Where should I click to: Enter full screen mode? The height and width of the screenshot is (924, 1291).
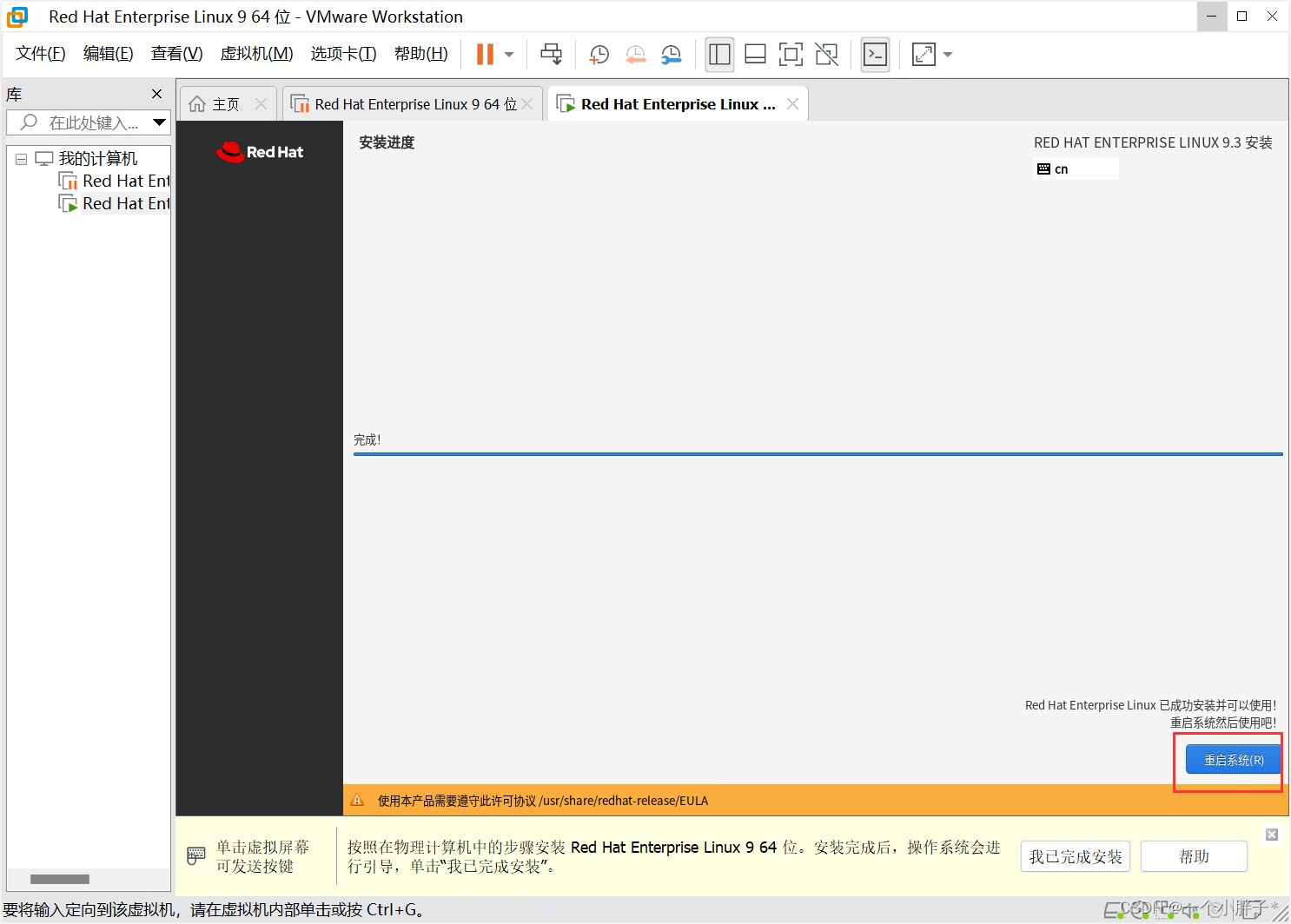(791, 54)
